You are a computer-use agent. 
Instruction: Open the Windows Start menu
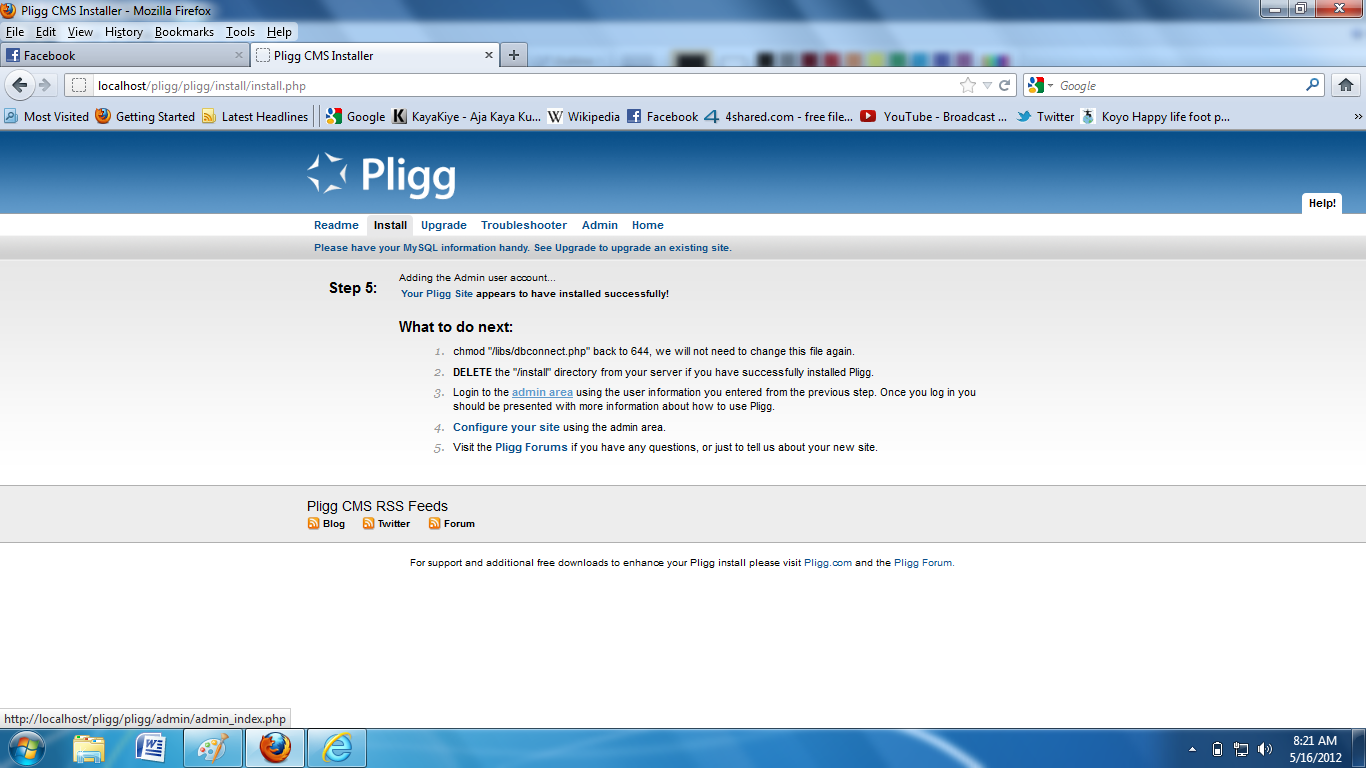pyautogui.click(x=26, y=748)
